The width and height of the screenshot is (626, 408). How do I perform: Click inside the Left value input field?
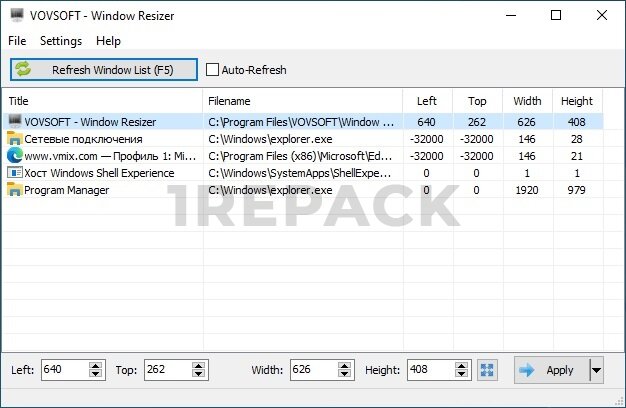(63, 370)
